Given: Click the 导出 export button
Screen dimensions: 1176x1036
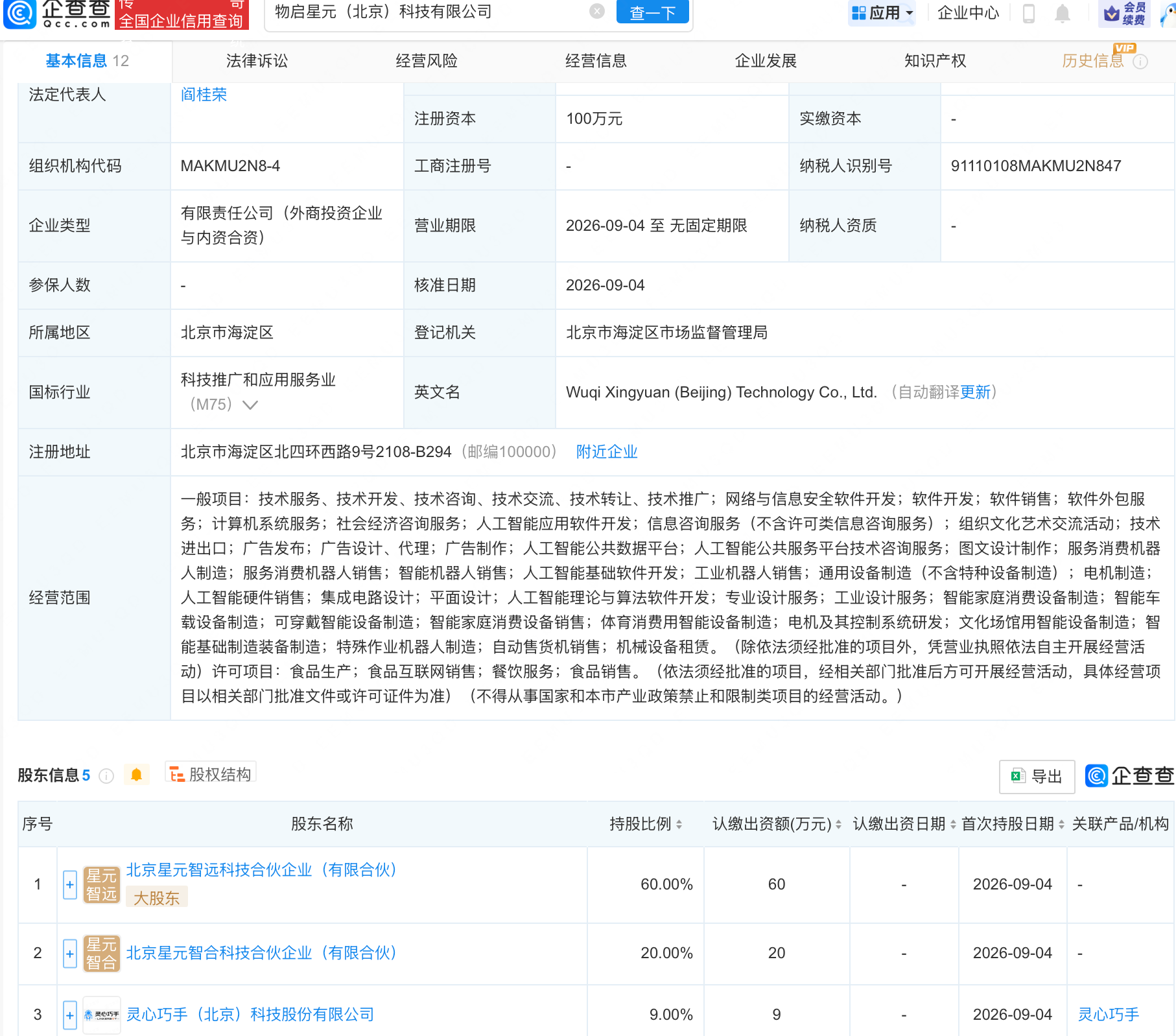Looking at the screenshot, I should [x=1037, y=777].
